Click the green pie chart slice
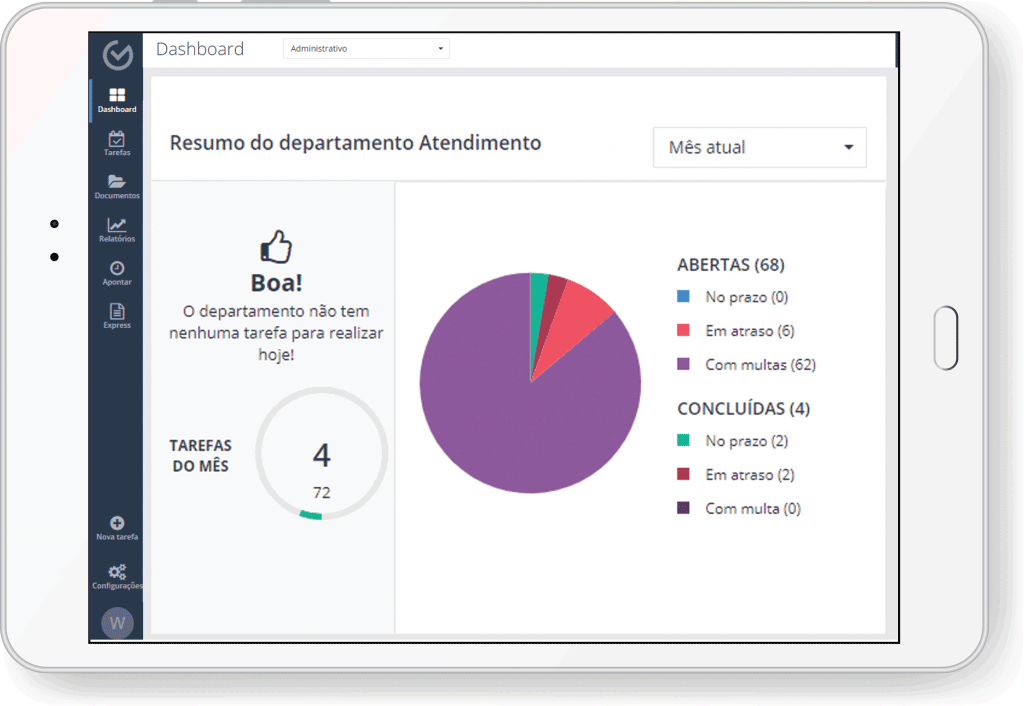Image resolution: width=1024 pixels, height=706 pixels. pyautogui.click(x=537, y=307)
